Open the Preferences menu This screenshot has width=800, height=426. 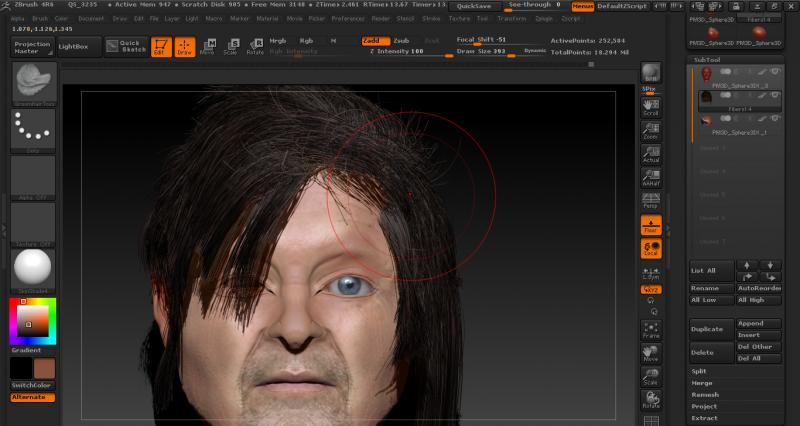point(348,18)
